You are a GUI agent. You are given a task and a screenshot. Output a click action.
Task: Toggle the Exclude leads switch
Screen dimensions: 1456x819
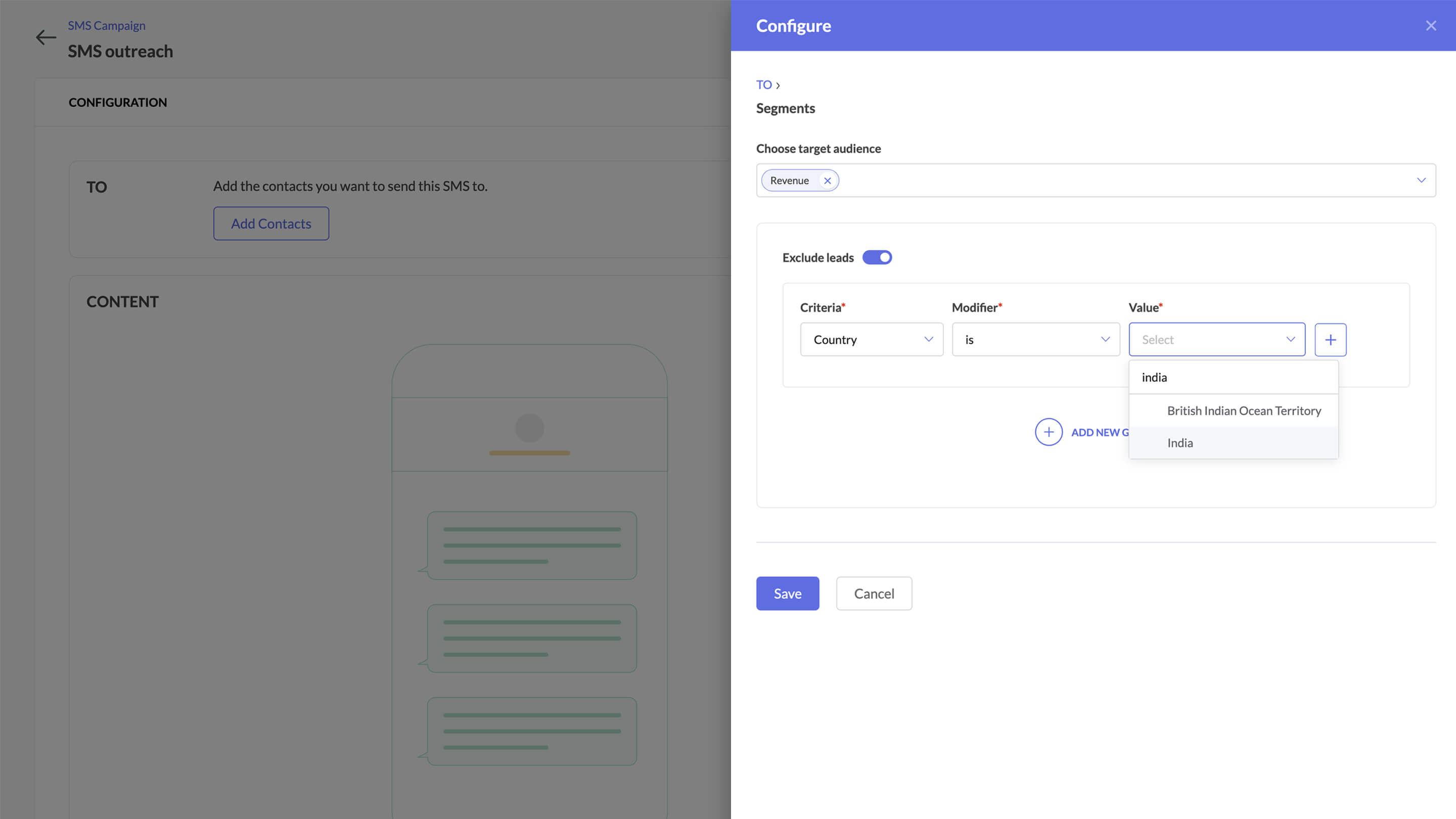pyautogui.click(x=877, y=258)
